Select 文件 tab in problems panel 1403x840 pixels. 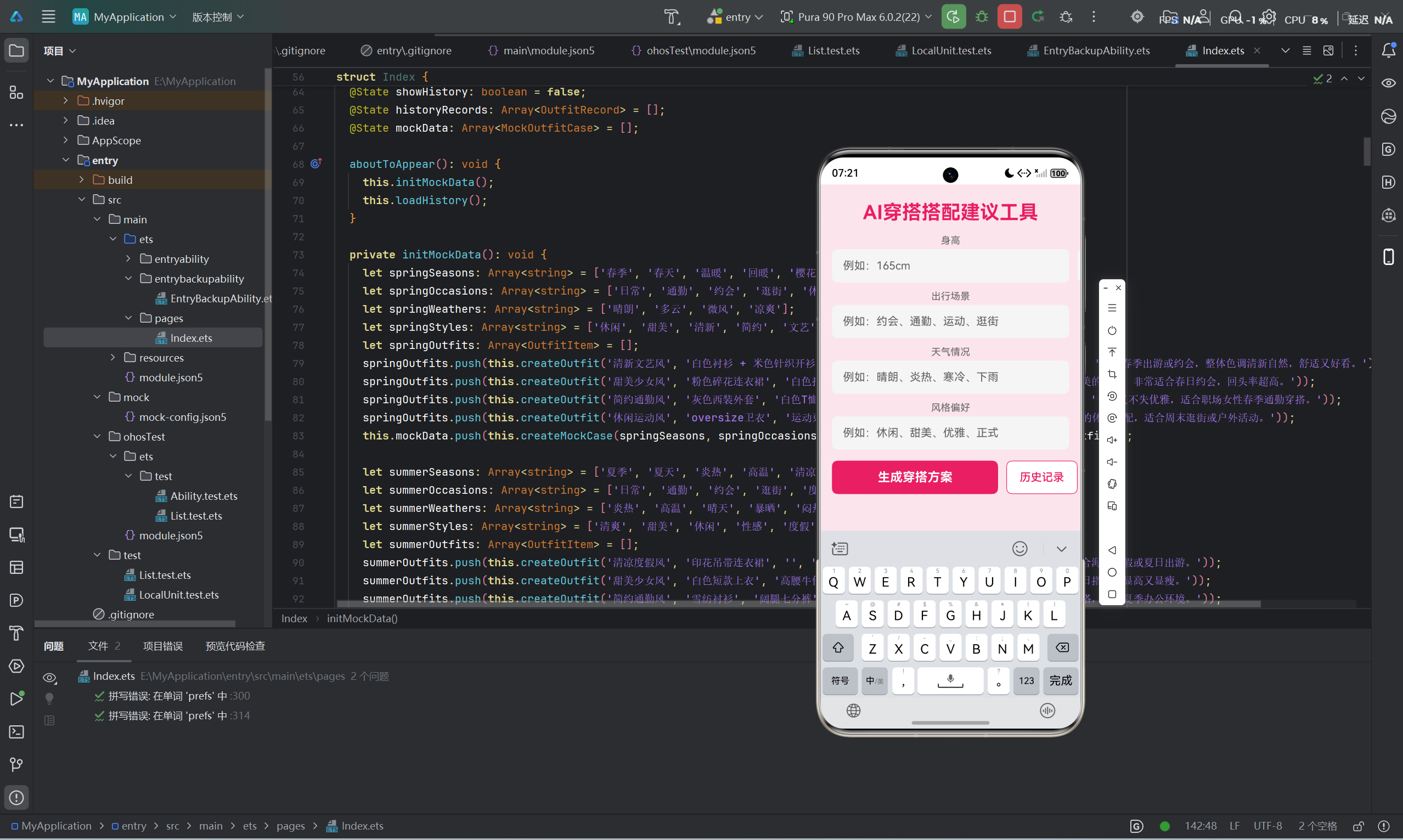point(104,646)
